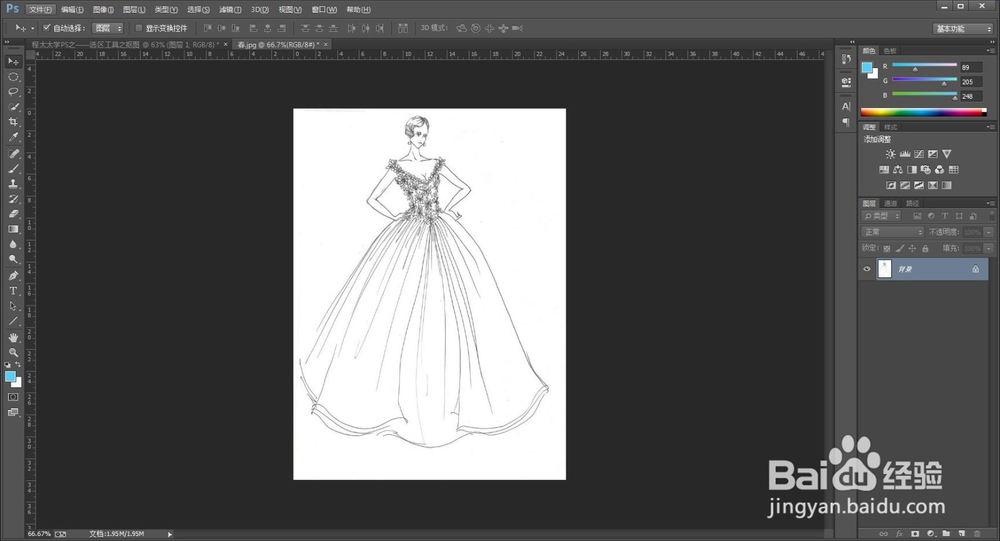
Task: Pick the Eyedropper tool
Action: (14, 137)
